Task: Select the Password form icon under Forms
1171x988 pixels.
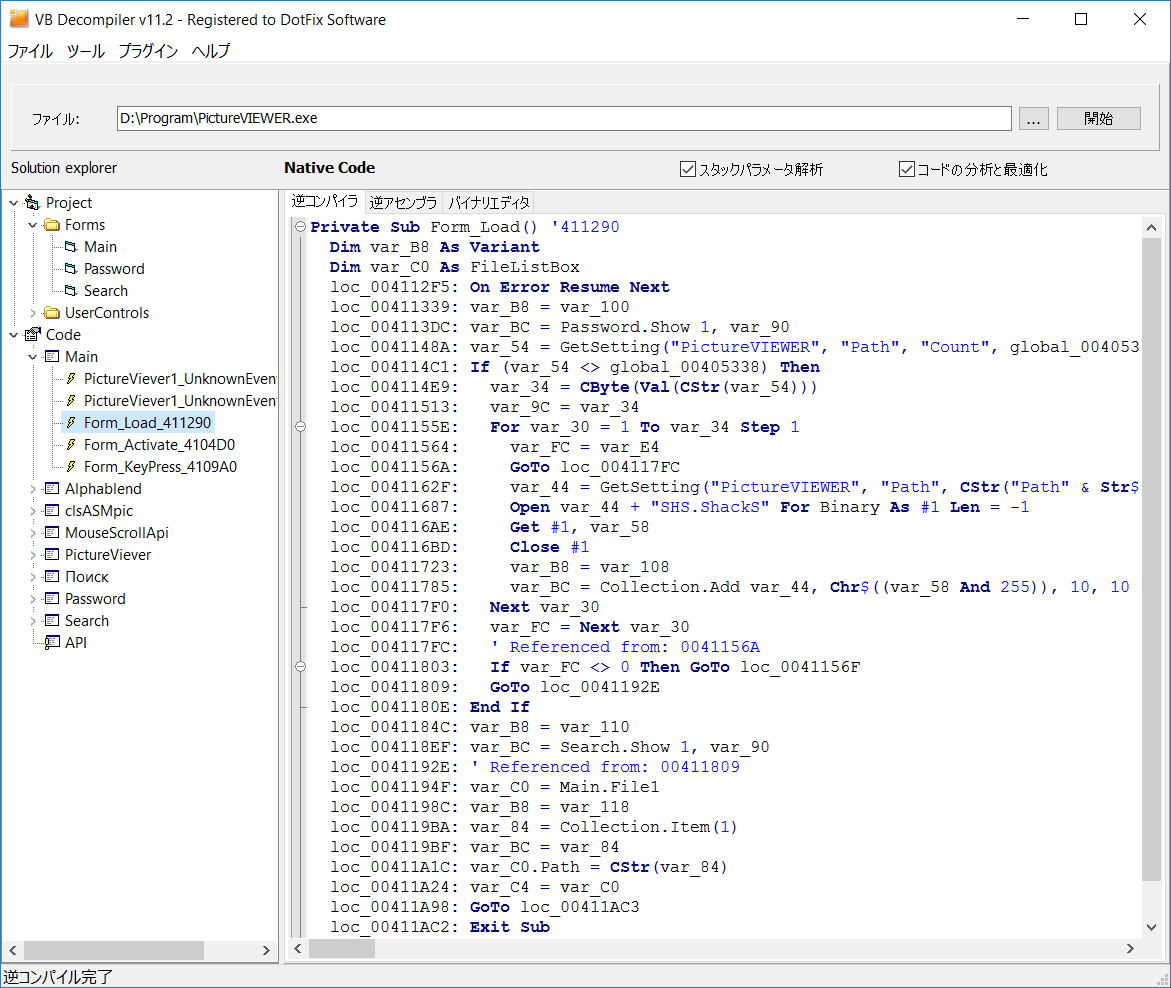Action: (x=71, y=268)
